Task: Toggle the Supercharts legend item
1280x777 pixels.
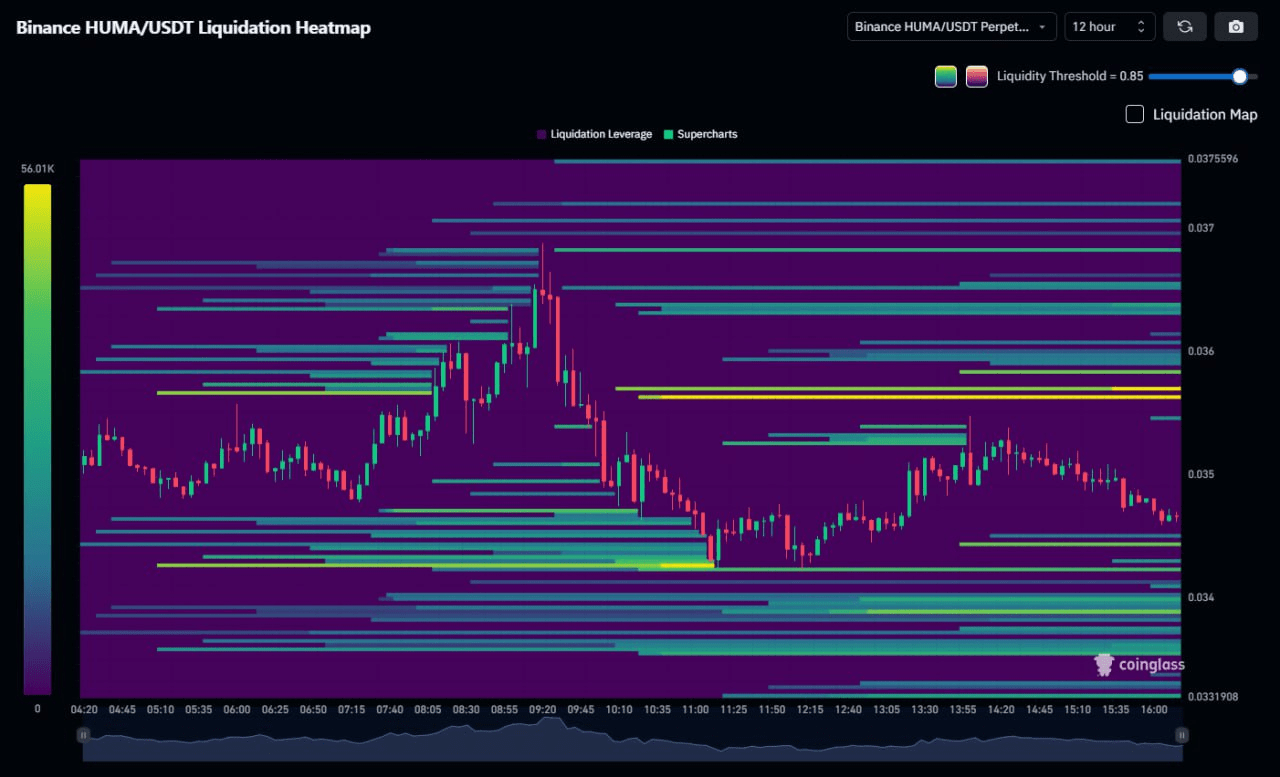Action: click(701, 134)
